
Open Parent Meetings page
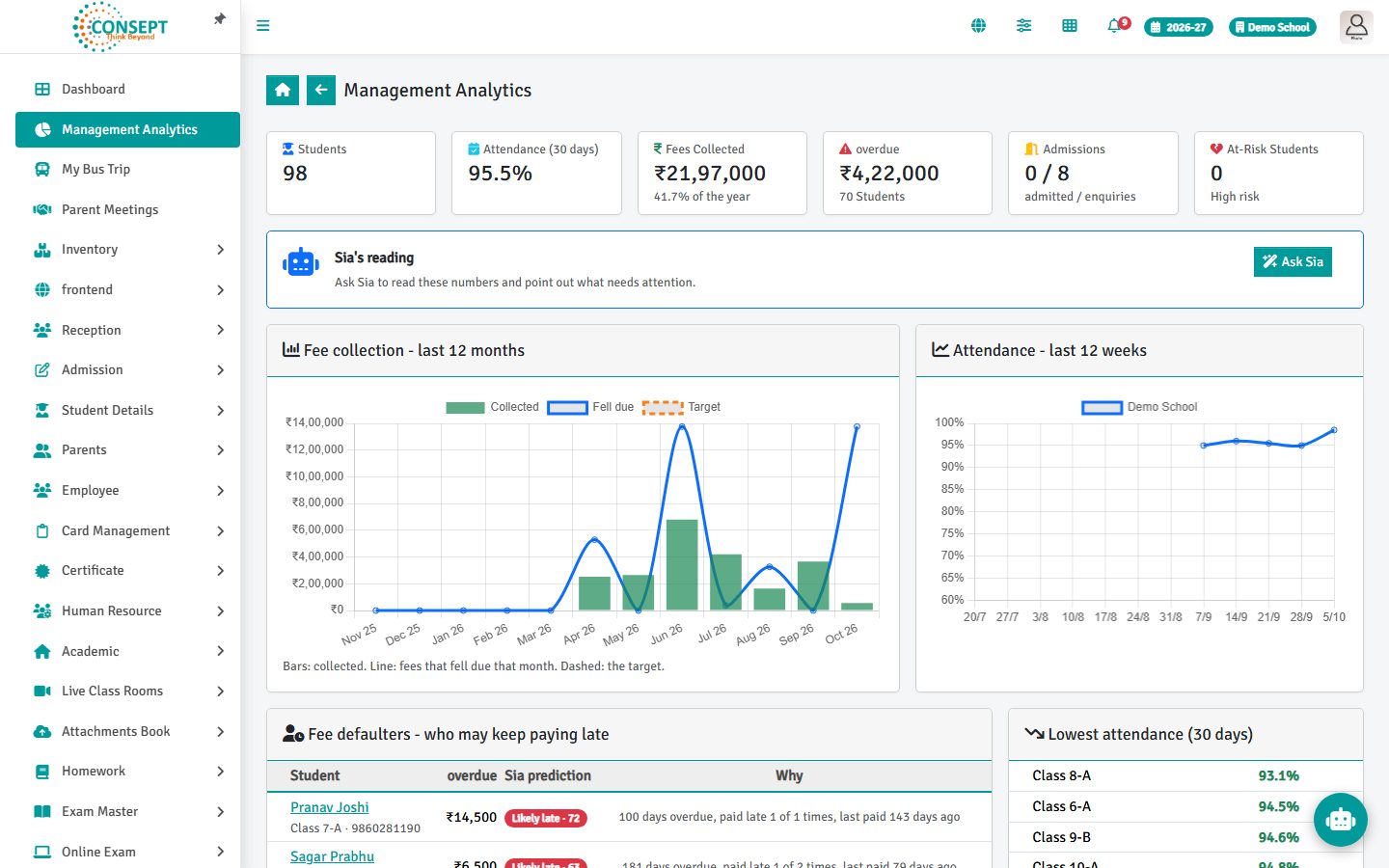[127, 209]
